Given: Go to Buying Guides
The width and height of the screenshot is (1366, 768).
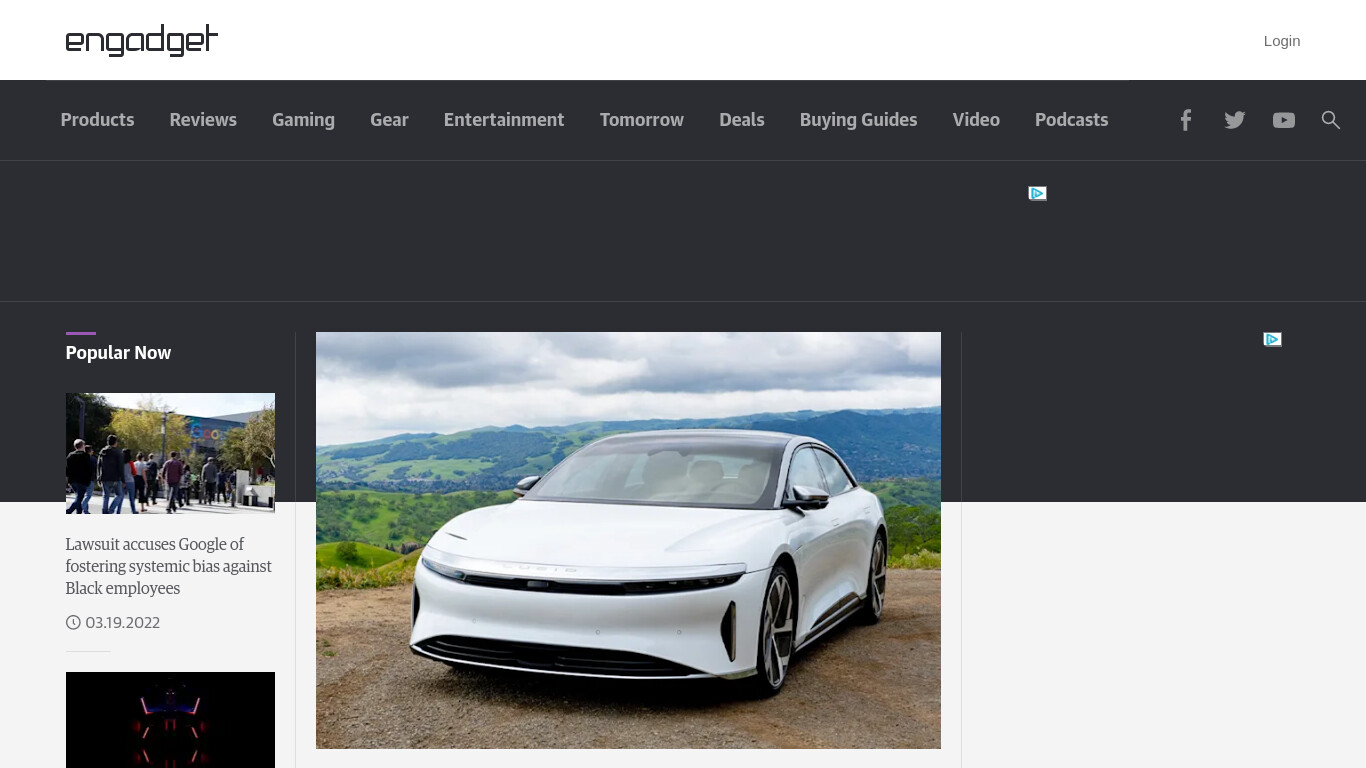Looking at the screenshot, I should pyautogui.click(x=858, y=120).
